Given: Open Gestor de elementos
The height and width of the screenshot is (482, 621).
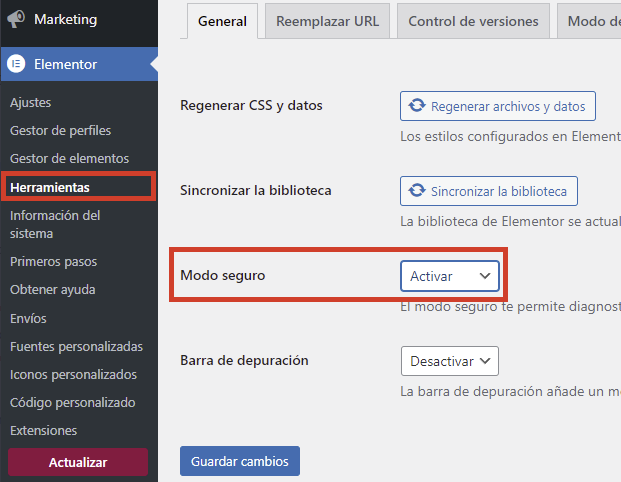Looking at the screenshot, I should click(69, 158).
